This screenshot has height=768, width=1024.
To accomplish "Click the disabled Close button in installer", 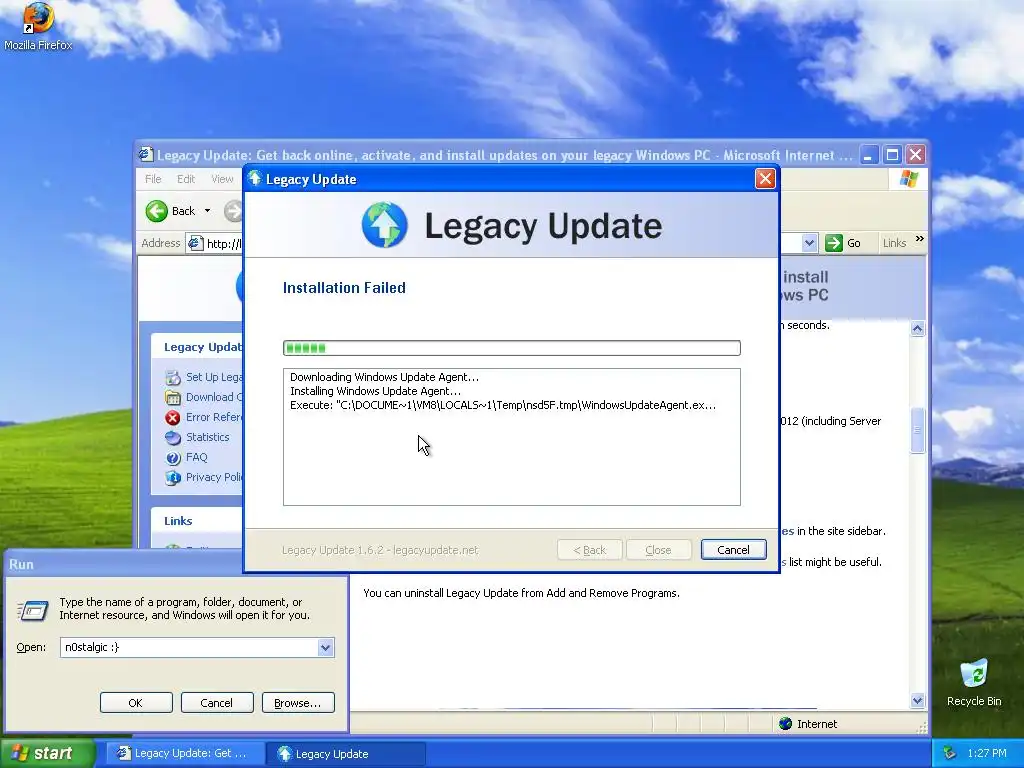I will [658, 550].
